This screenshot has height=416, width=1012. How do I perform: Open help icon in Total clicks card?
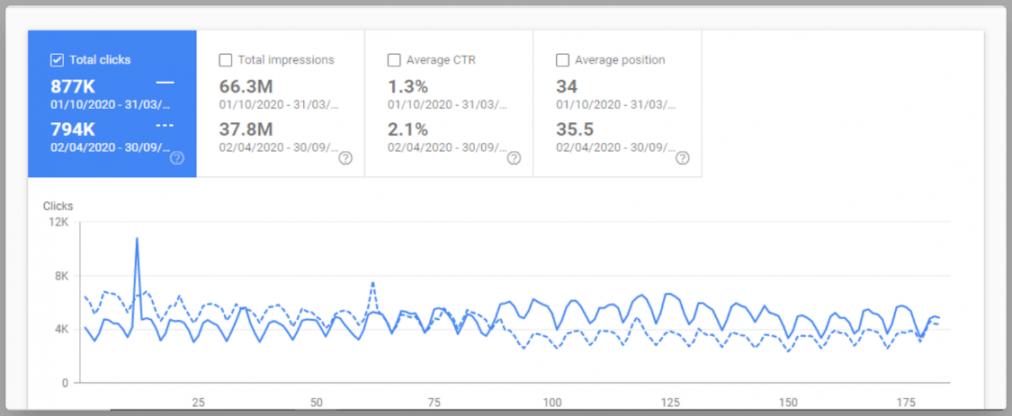click(177, 158)
